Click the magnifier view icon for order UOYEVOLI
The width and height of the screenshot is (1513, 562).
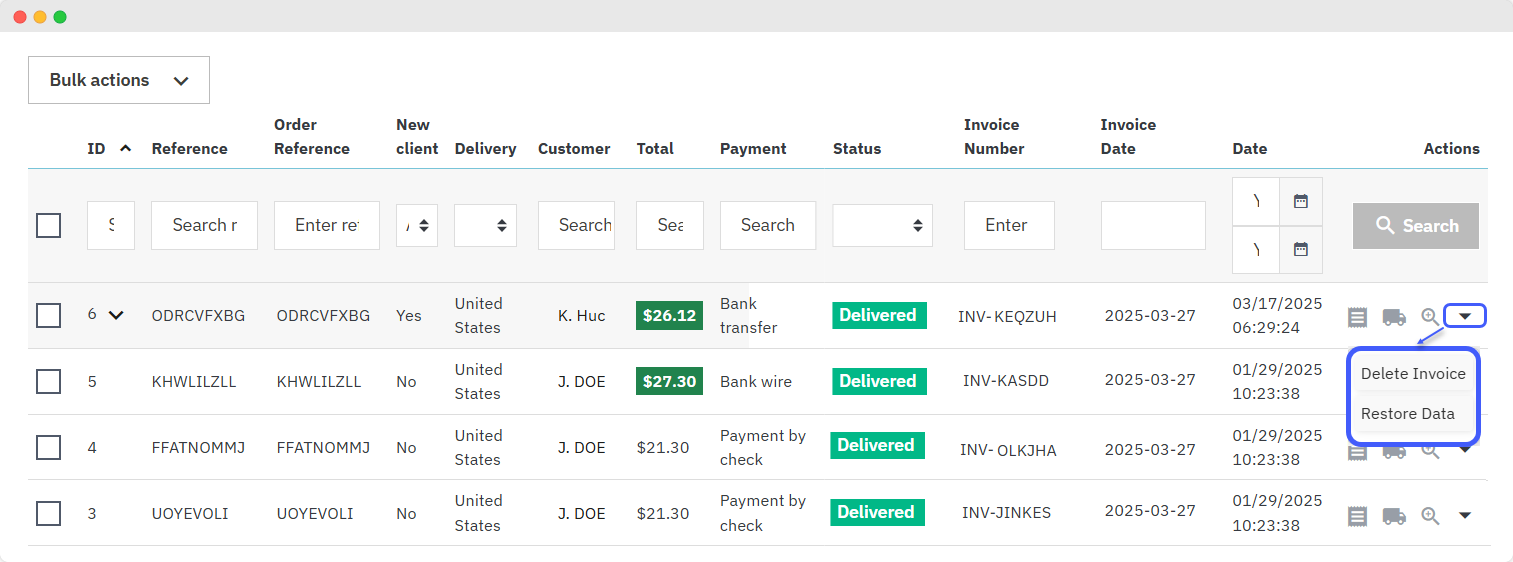(1430, 516)
